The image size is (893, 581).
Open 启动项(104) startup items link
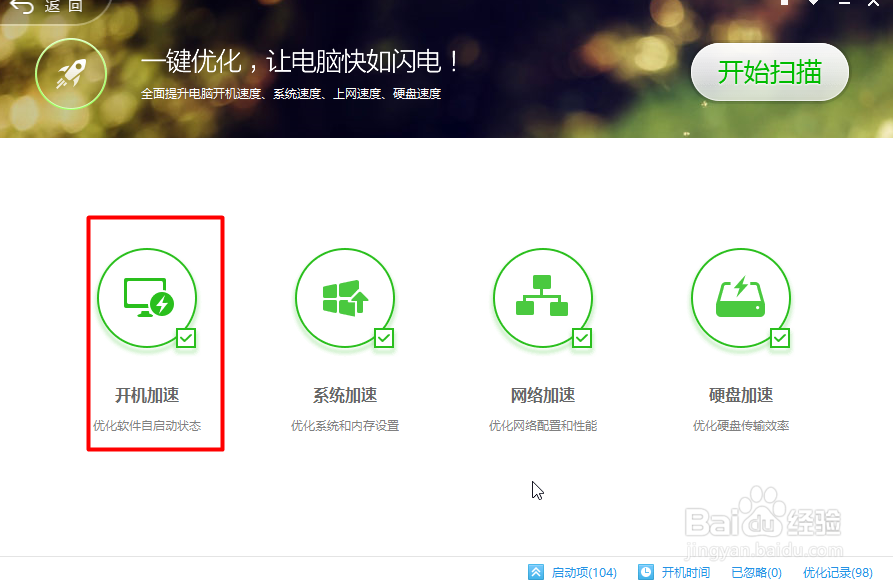(x=584, y=572)
